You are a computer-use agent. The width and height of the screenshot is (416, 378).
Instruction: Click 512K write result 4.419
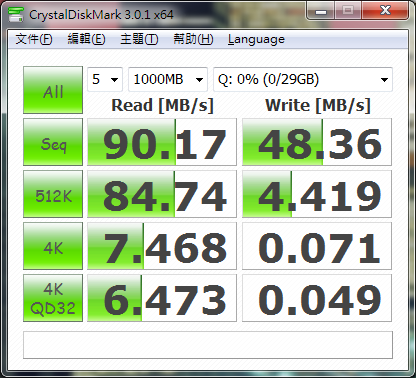[317, 194]
